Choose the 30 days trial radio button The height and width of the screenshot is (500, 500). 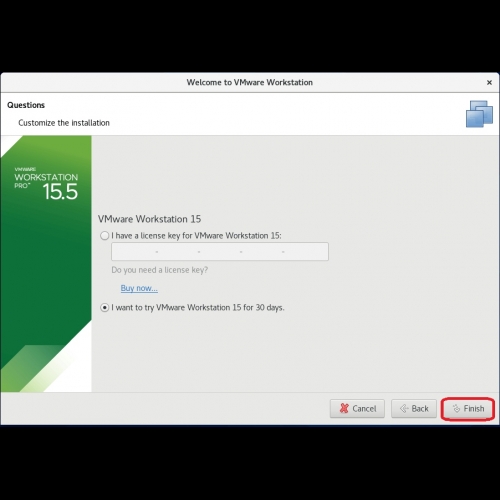tap(105, 307)
